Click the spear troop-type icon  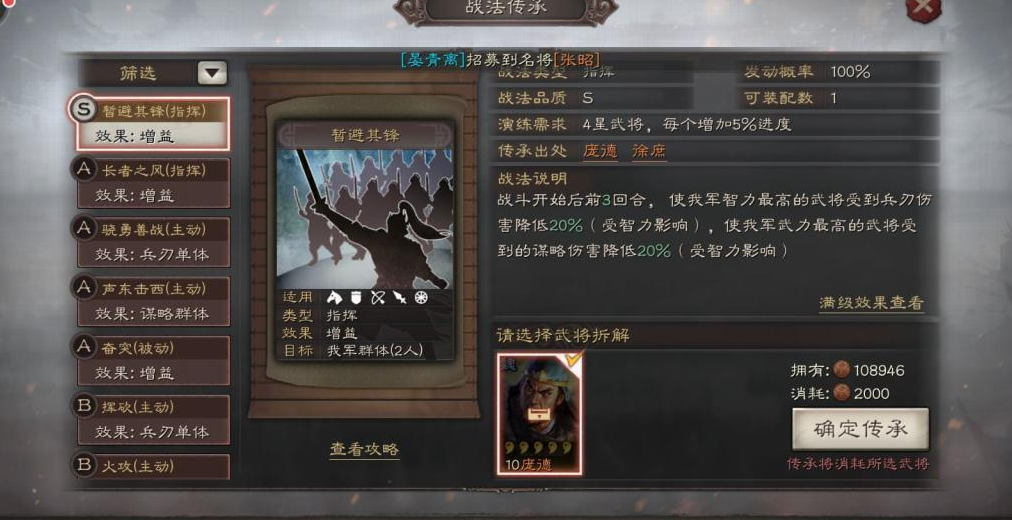400,297
